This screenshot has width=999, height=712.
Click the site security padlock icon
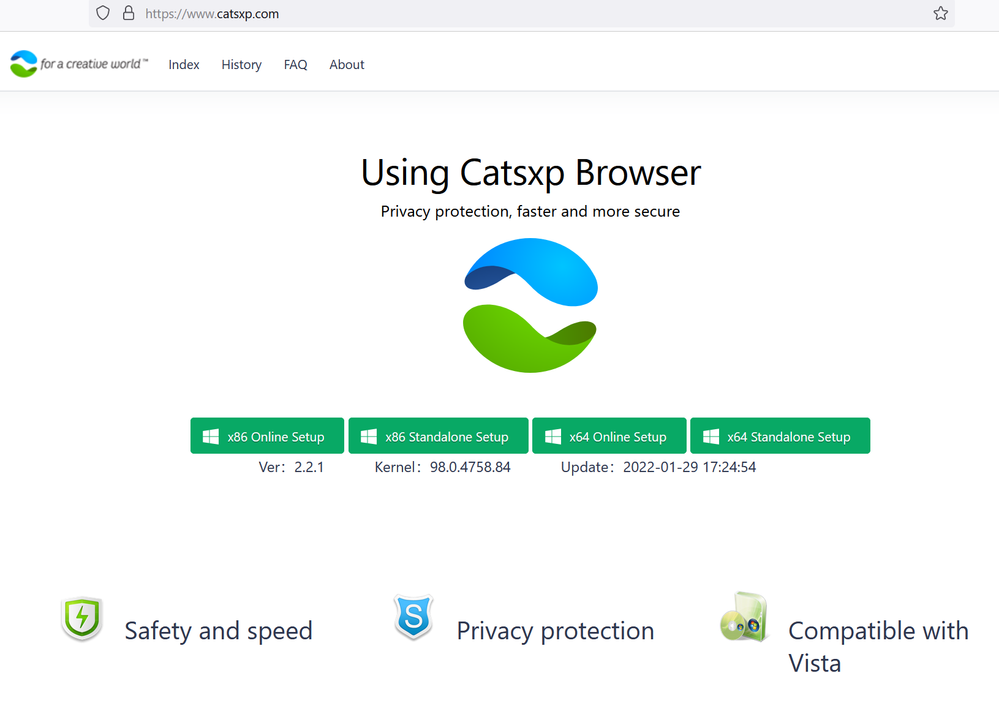pyautogui.click(x=127, y=14)
